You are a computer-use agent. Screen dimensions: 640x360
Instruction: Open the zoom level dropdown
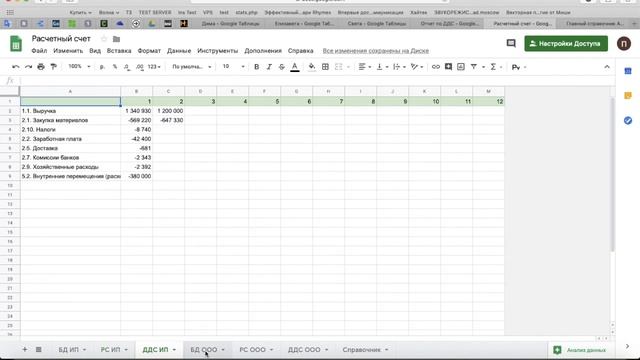click(x=79, y=67)
